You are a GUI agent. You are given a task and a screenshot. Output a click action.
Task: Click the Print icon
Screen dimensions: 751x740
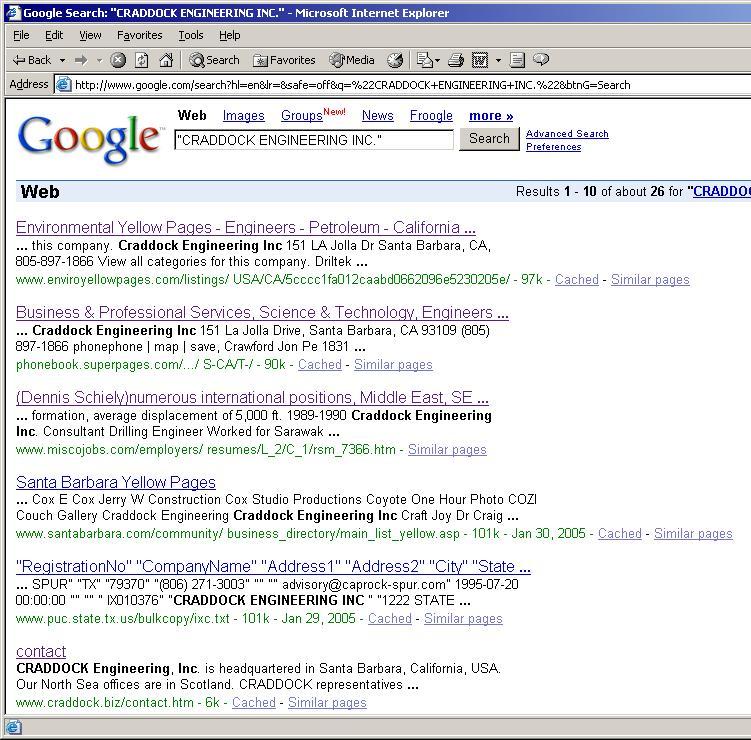(455, 60)
